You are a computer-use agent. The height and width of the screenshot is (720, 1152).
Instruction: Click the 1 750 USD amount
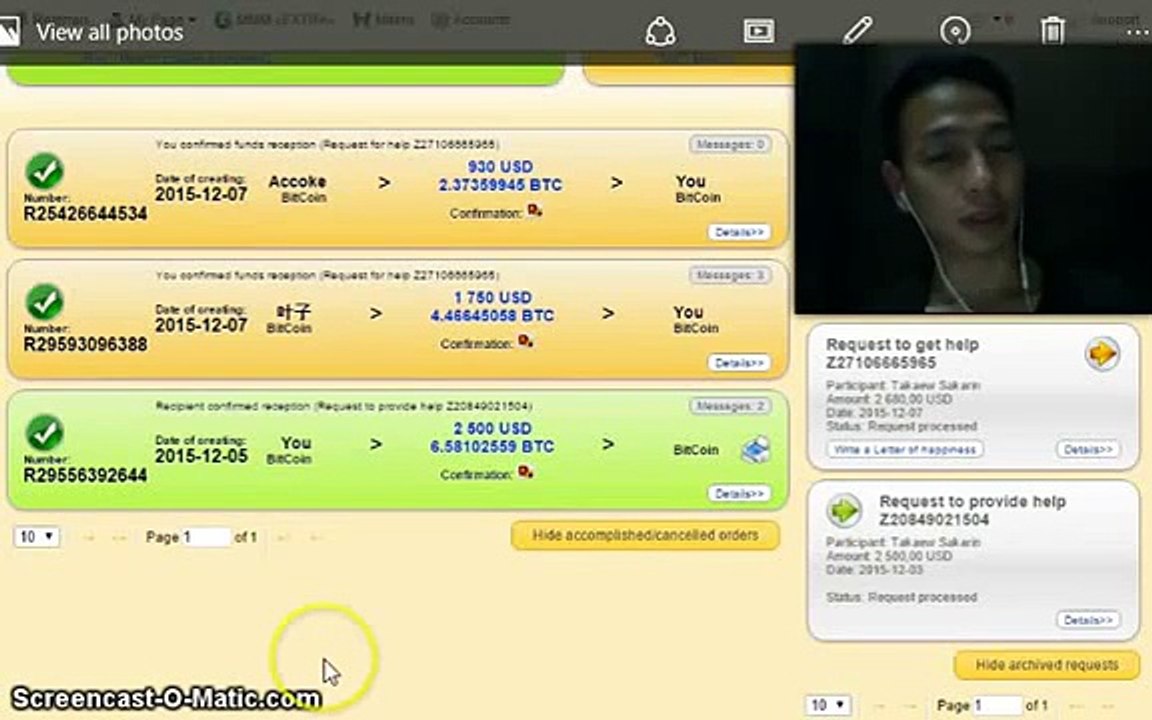[492, 298]
